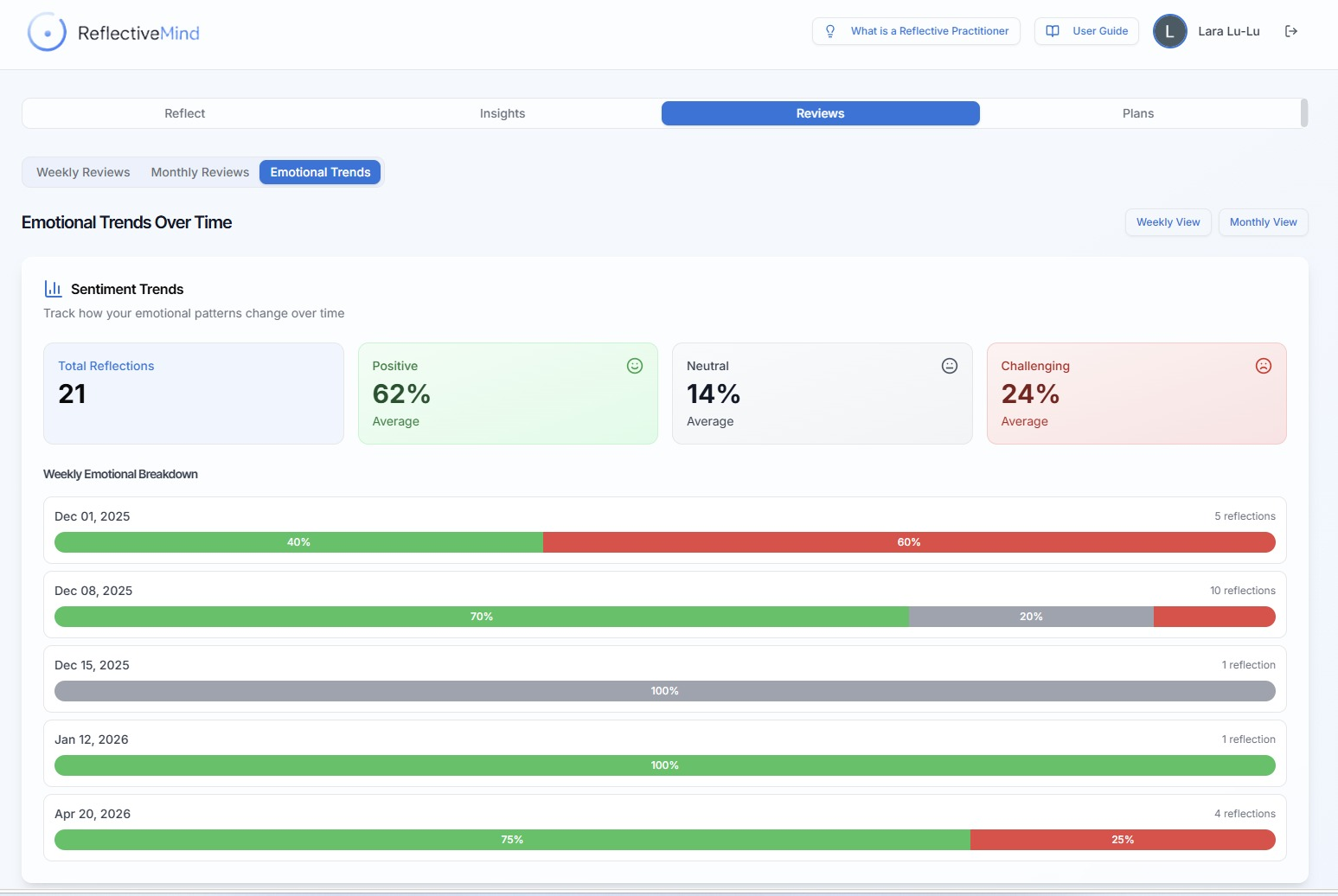Screen dimensions: 1338x896
Task: Click the user avatar with letter L
Action: pos(1169,31)
